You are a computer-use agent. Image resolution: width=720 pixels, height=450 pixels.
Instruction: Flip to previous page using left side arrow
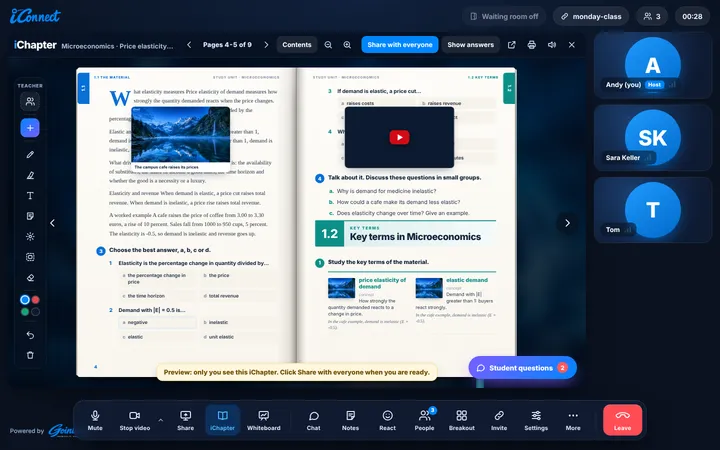(x=52, y=223)
